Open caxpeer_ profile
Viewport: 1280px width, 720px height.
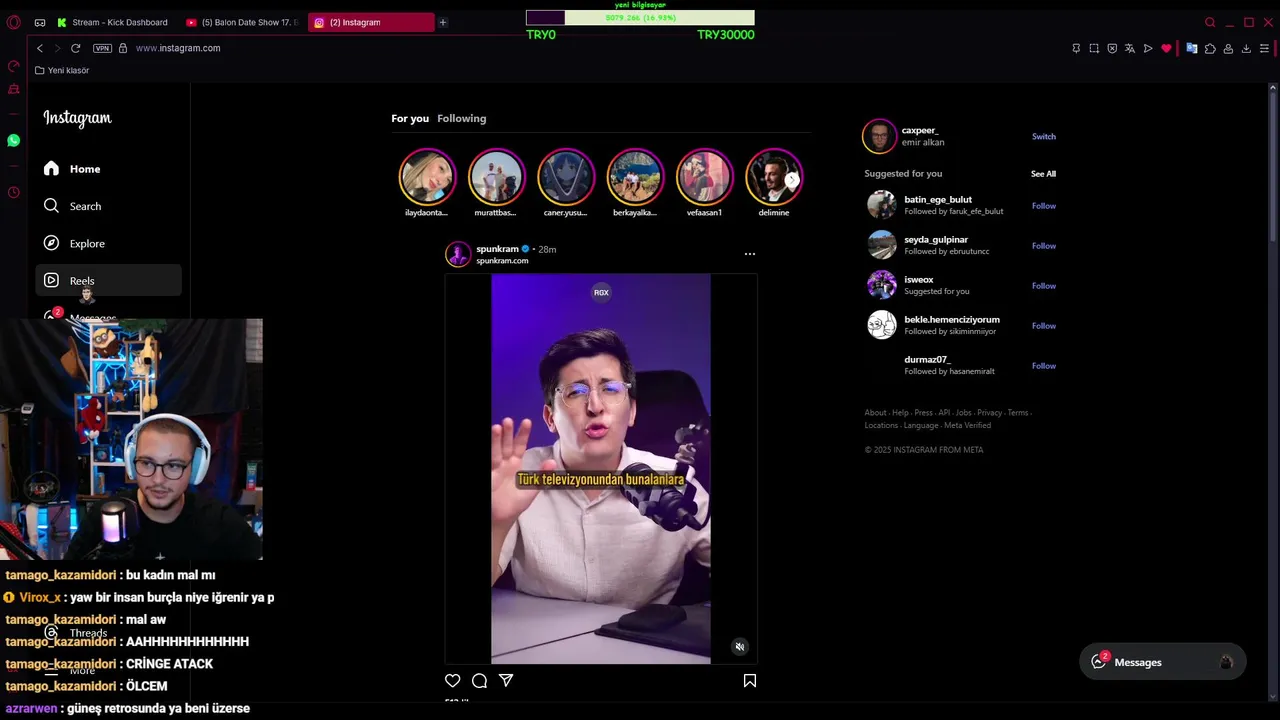920,131
